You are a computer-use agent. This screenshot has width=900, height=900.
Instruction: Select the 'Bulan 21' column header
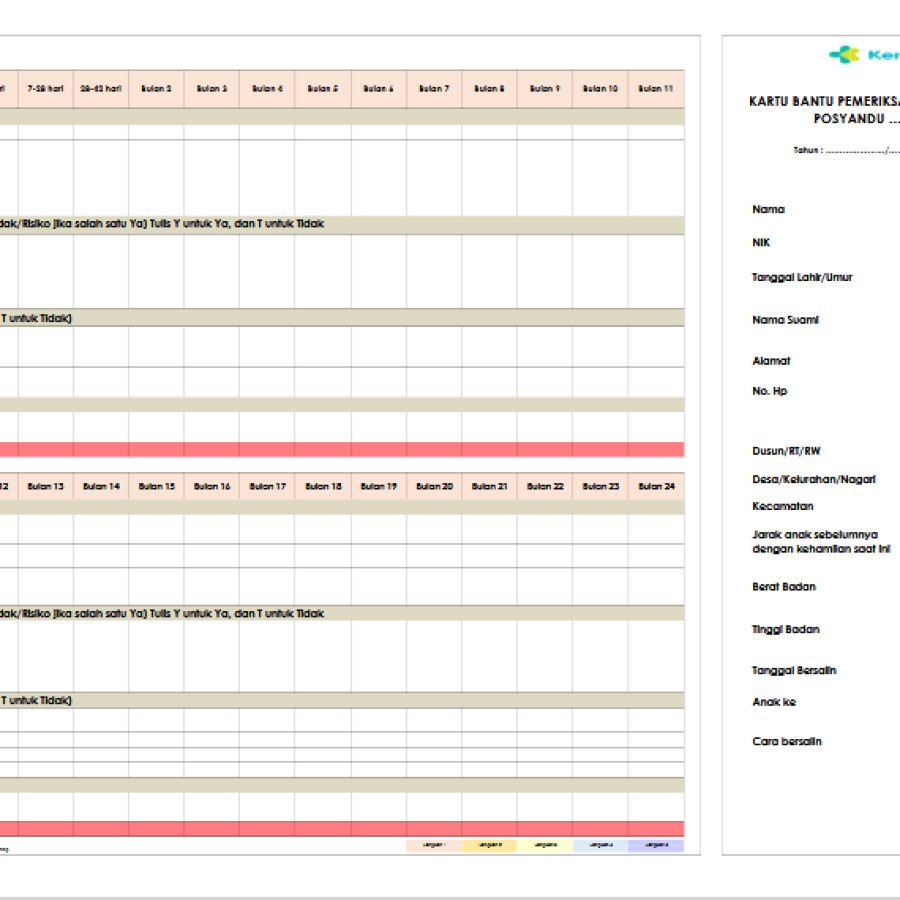490,486
